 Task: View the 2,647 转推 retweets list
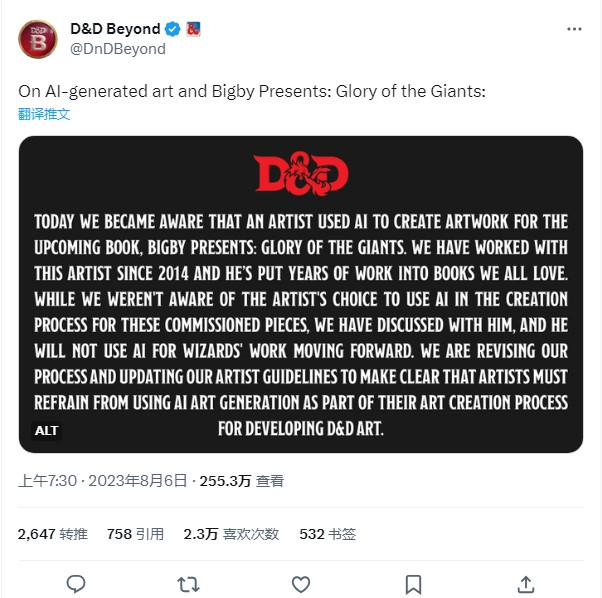[x=54, y=534]
